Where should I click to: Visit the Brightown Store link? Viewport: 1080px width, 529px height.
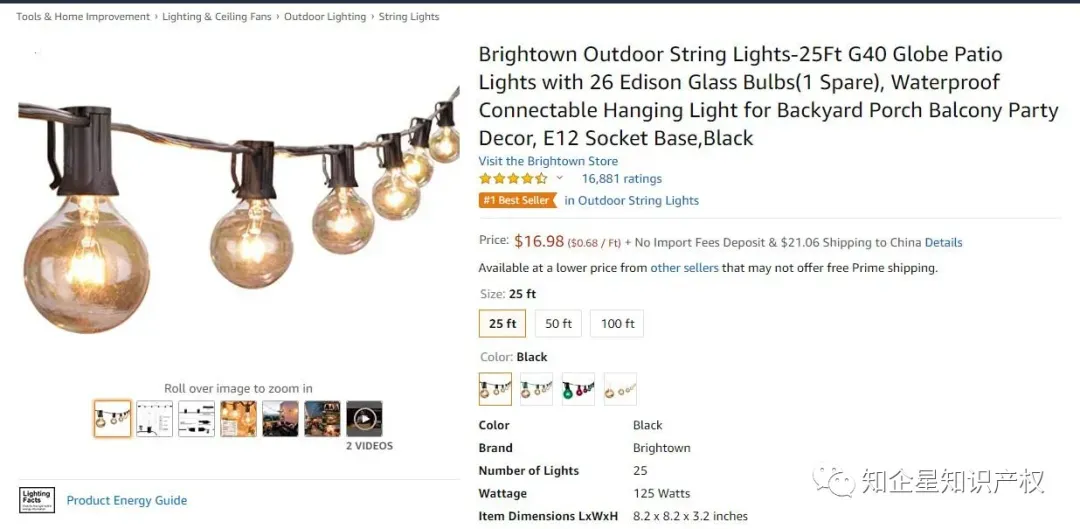pos(548,161)
